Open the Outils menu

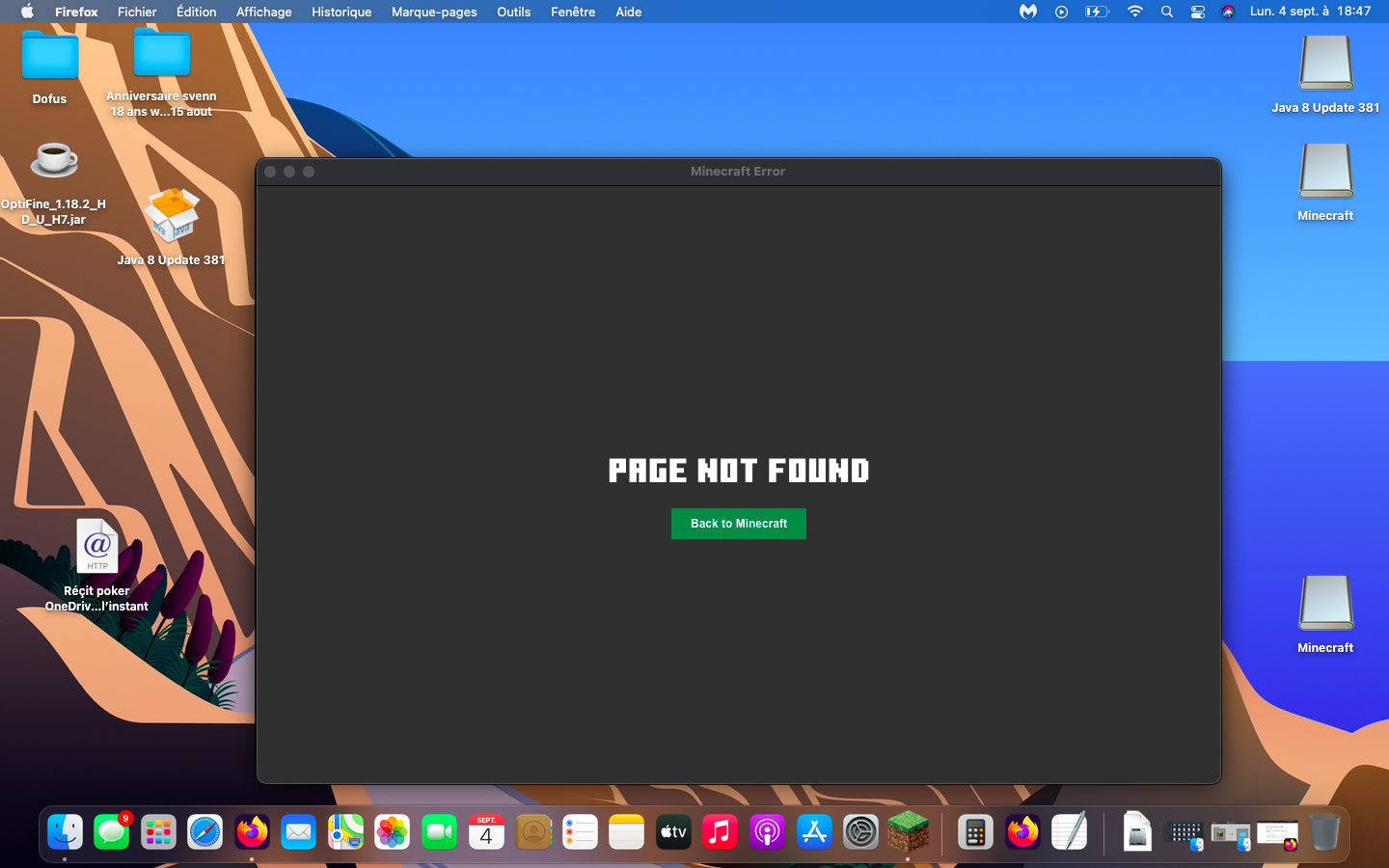[513, 12]
